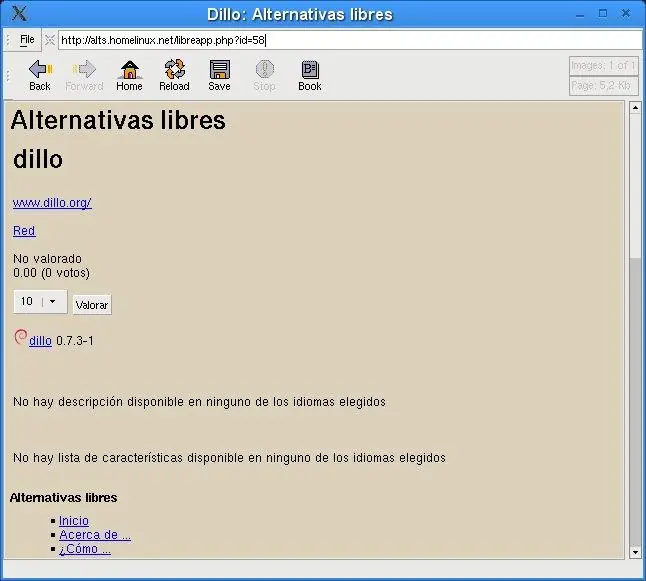Click the bold 'Alternativas libres' footer heading
This screenshot has width=646, height=581.
tap(63, 498)
